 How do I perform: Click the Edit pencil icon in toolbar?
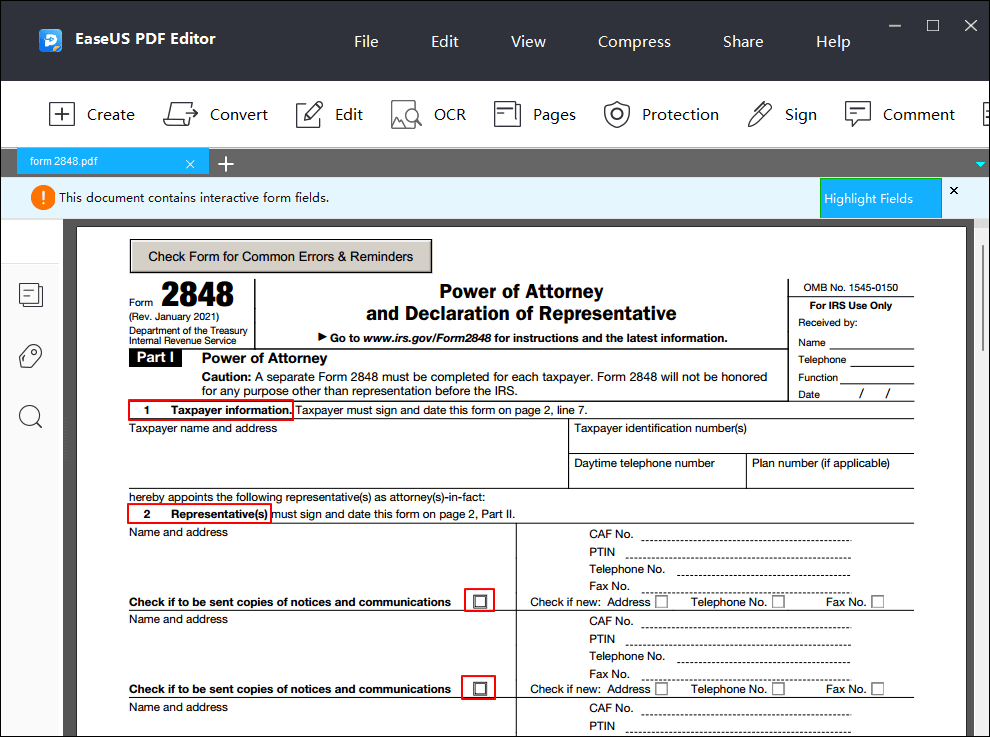tap(309, 114)
